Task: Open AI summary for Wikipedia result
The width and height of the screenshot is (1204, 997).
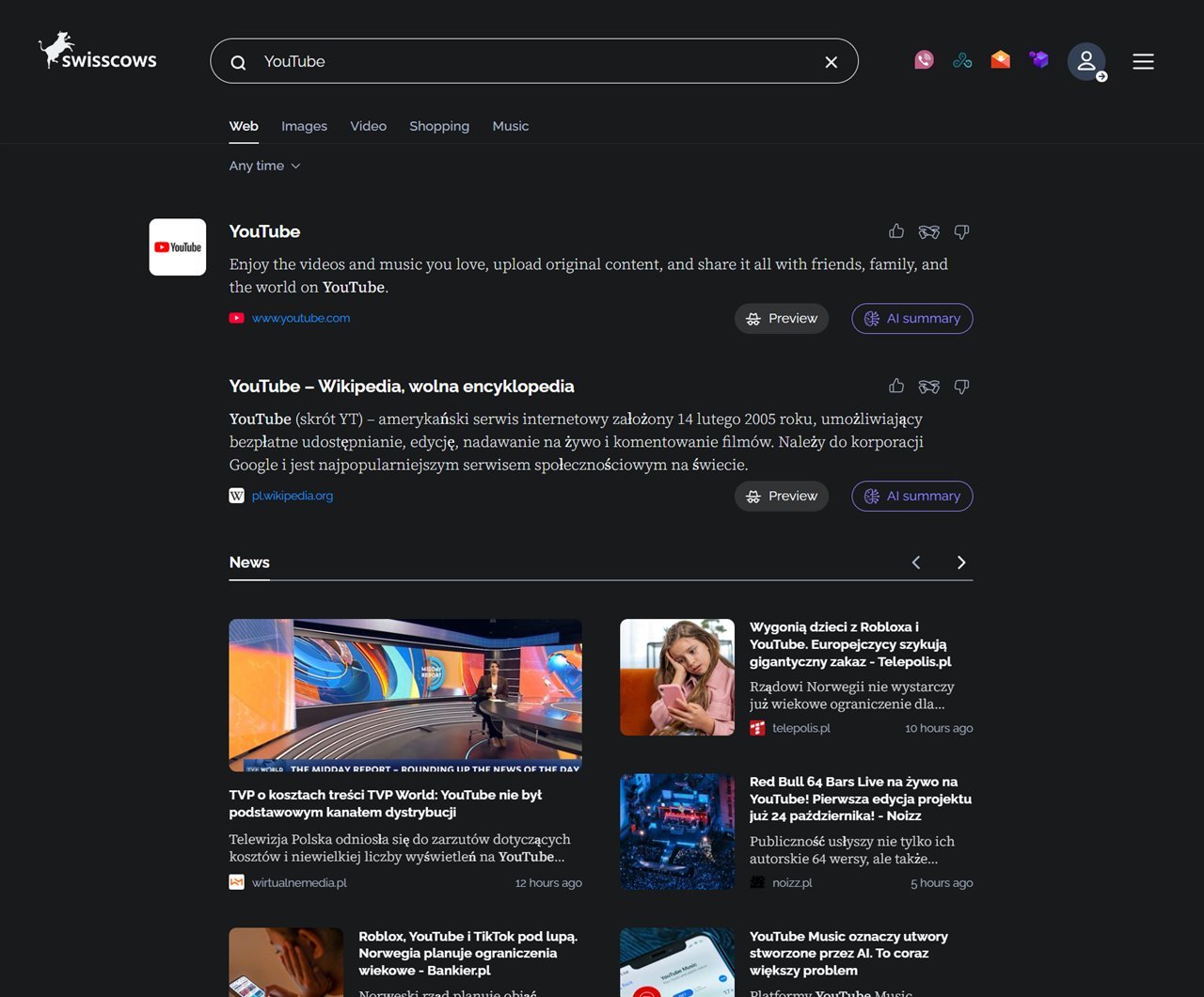Action: tap(912, 496)
